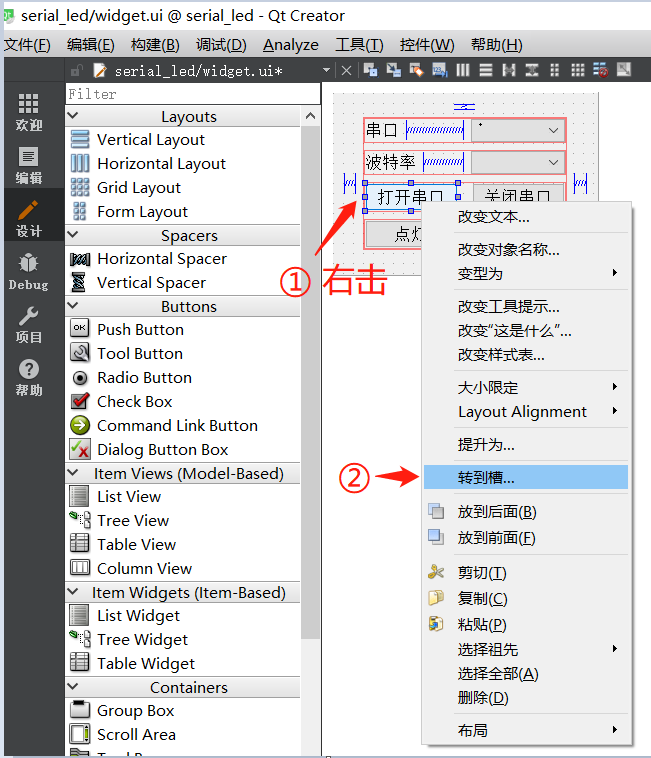Viewport: 651px width, 758px height.
Task: Collapse the Spacers category
Action: click(x=73, y=234)
